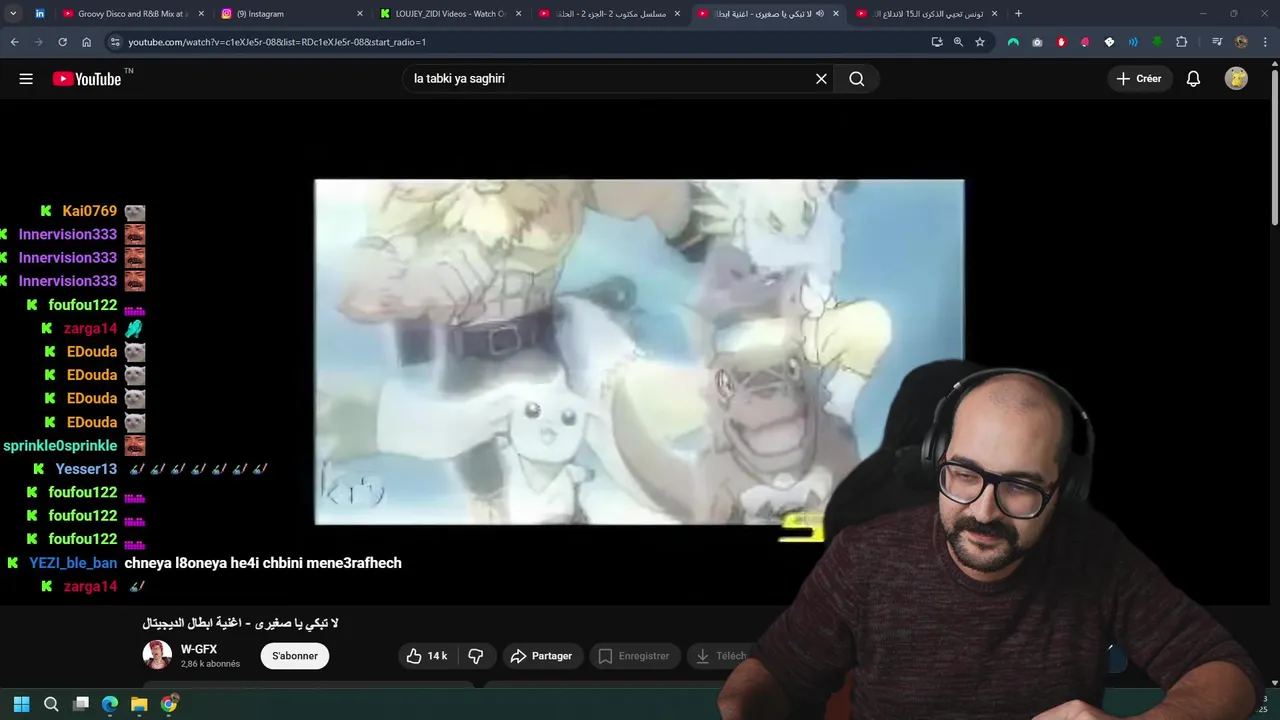
Task: Go forward in the browser
Action: click(38, 42)
